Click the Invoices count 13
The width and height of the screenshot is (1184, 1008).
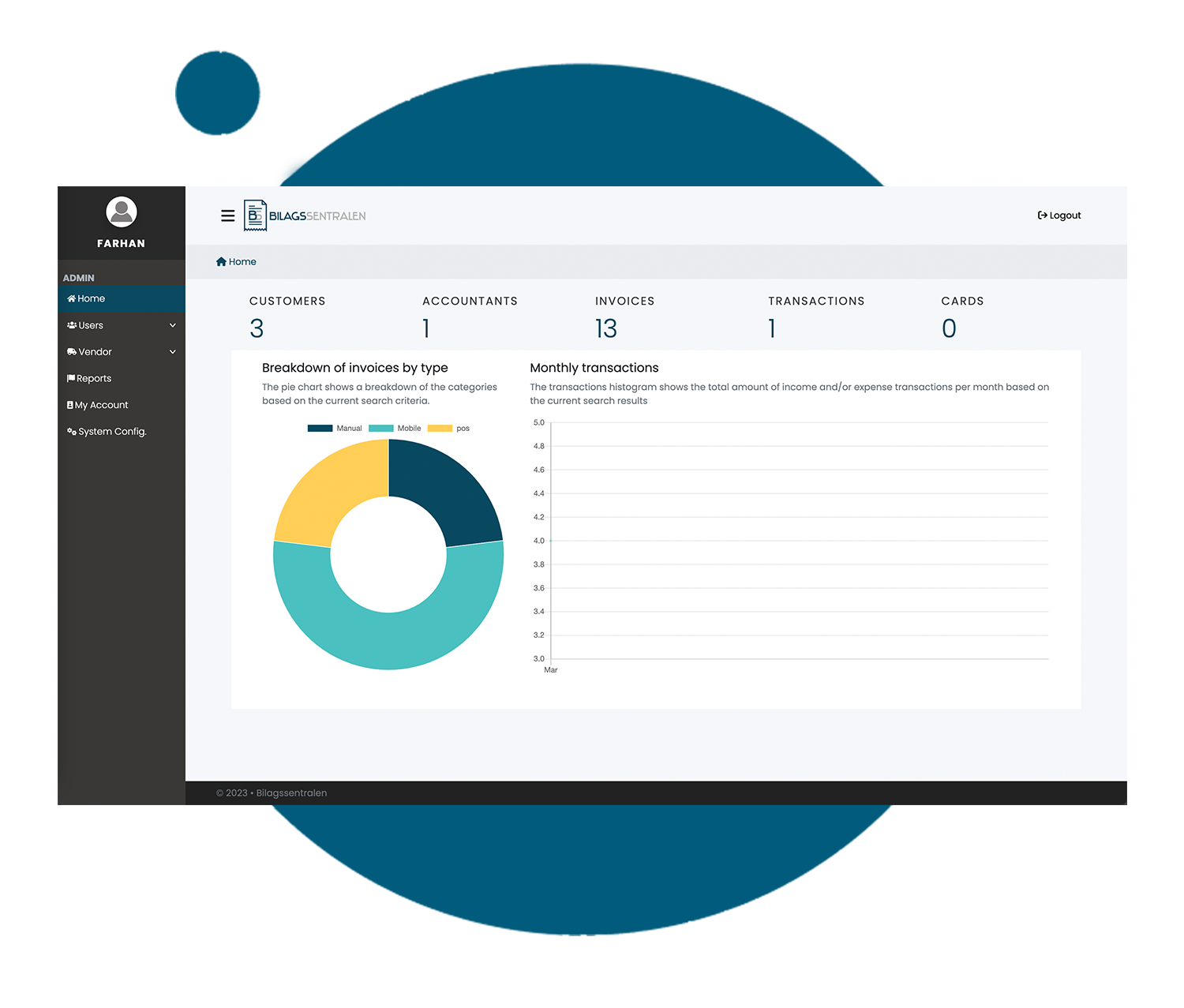click(x=606, y=328)
